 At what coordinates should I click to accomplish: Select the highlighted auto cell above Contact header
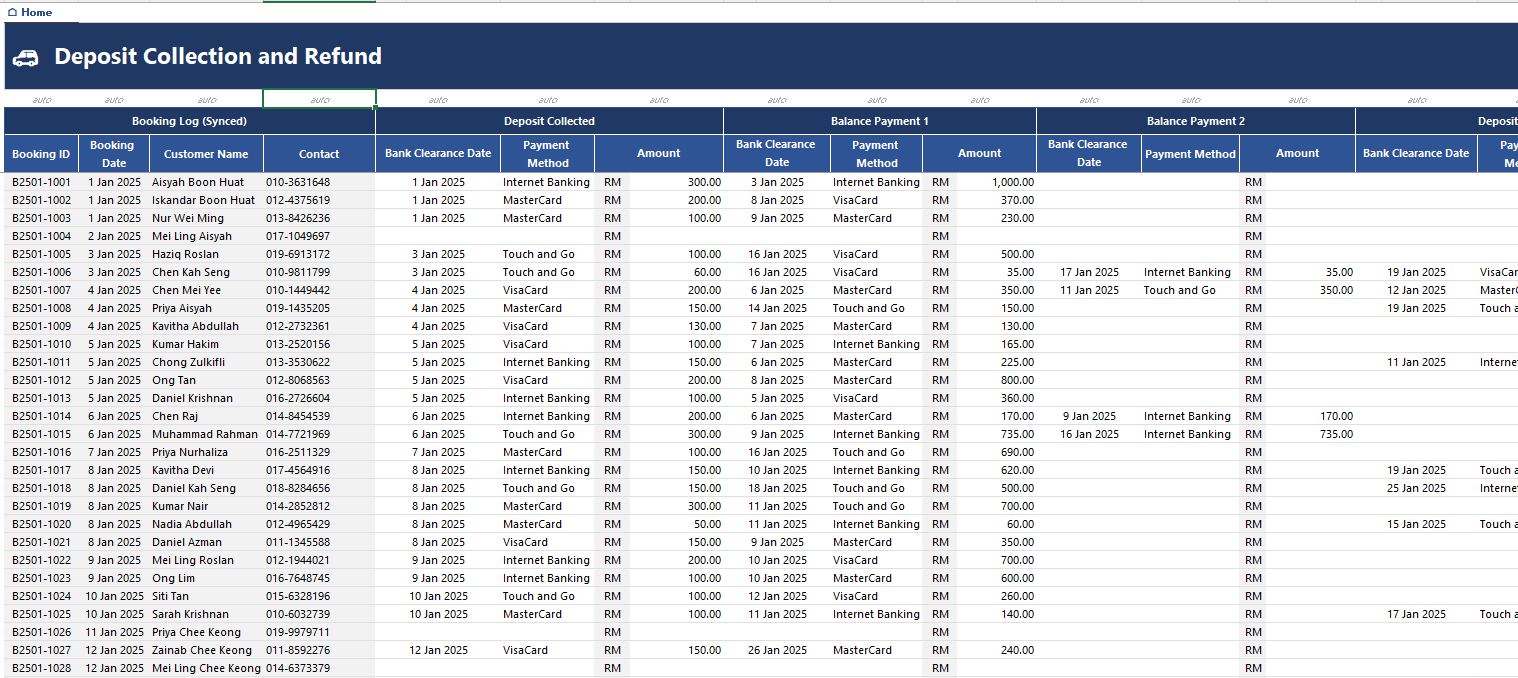coord(320,99)
